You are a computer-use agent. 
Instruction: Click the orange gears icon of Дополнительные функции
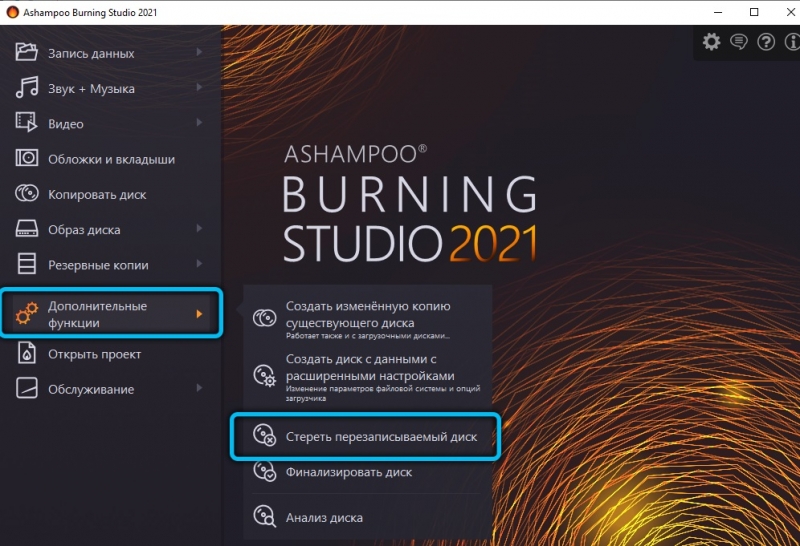[27, 313]
